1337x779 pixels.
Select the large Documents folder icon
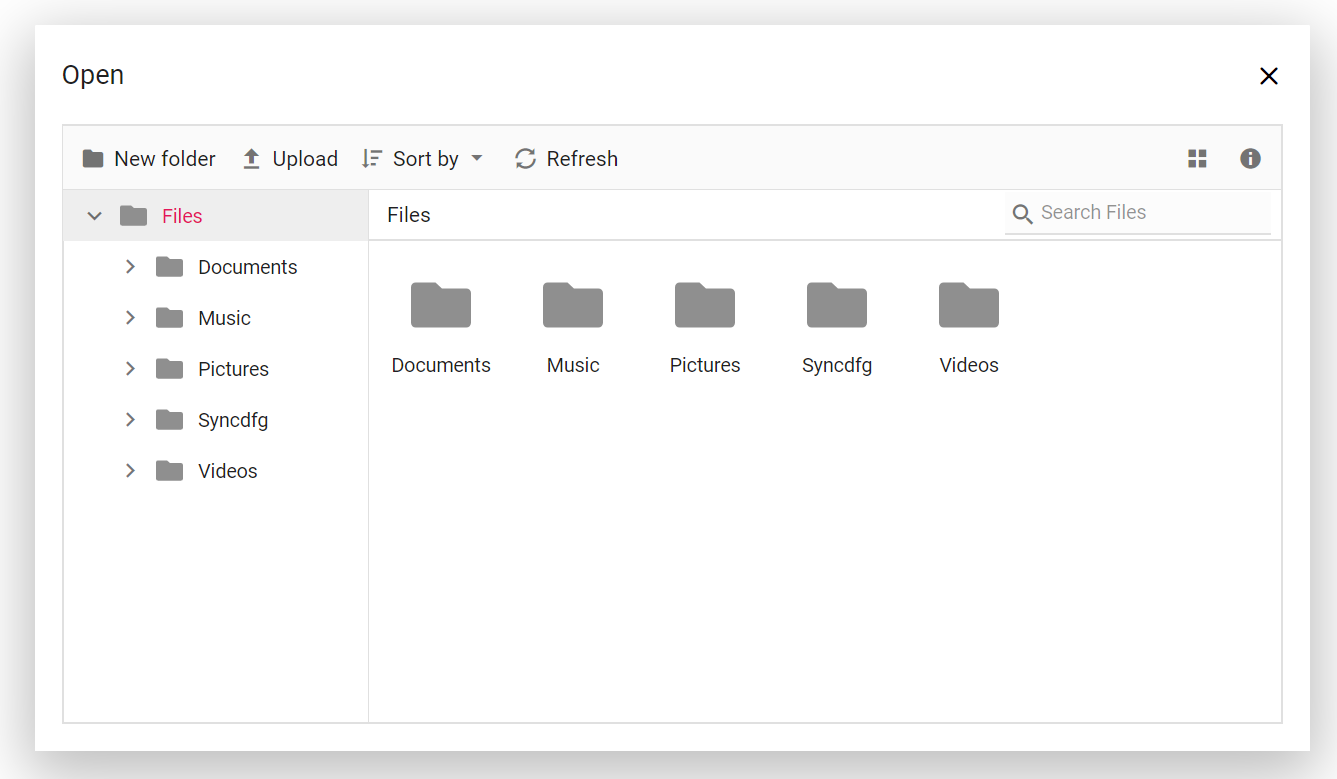pyautogui.click(x=441, y=305)
